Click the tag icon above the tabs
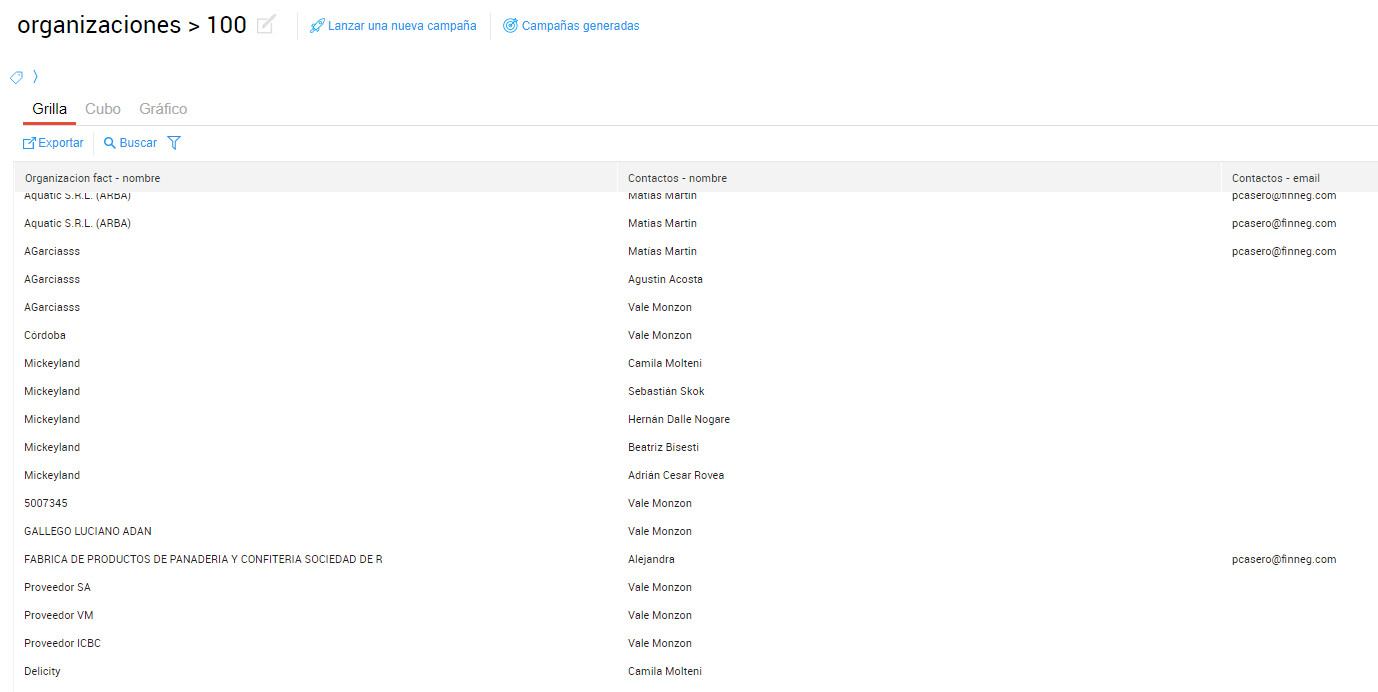Viewport: 1378px width, 692px height. click(16, 77)
